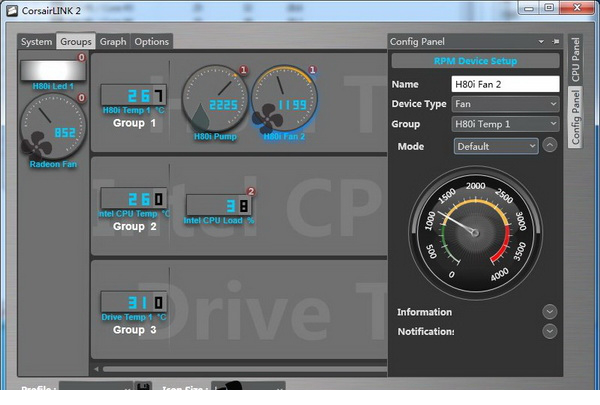
Task: Collapse the Mode section with up chevron
Action: click(549, 145)
